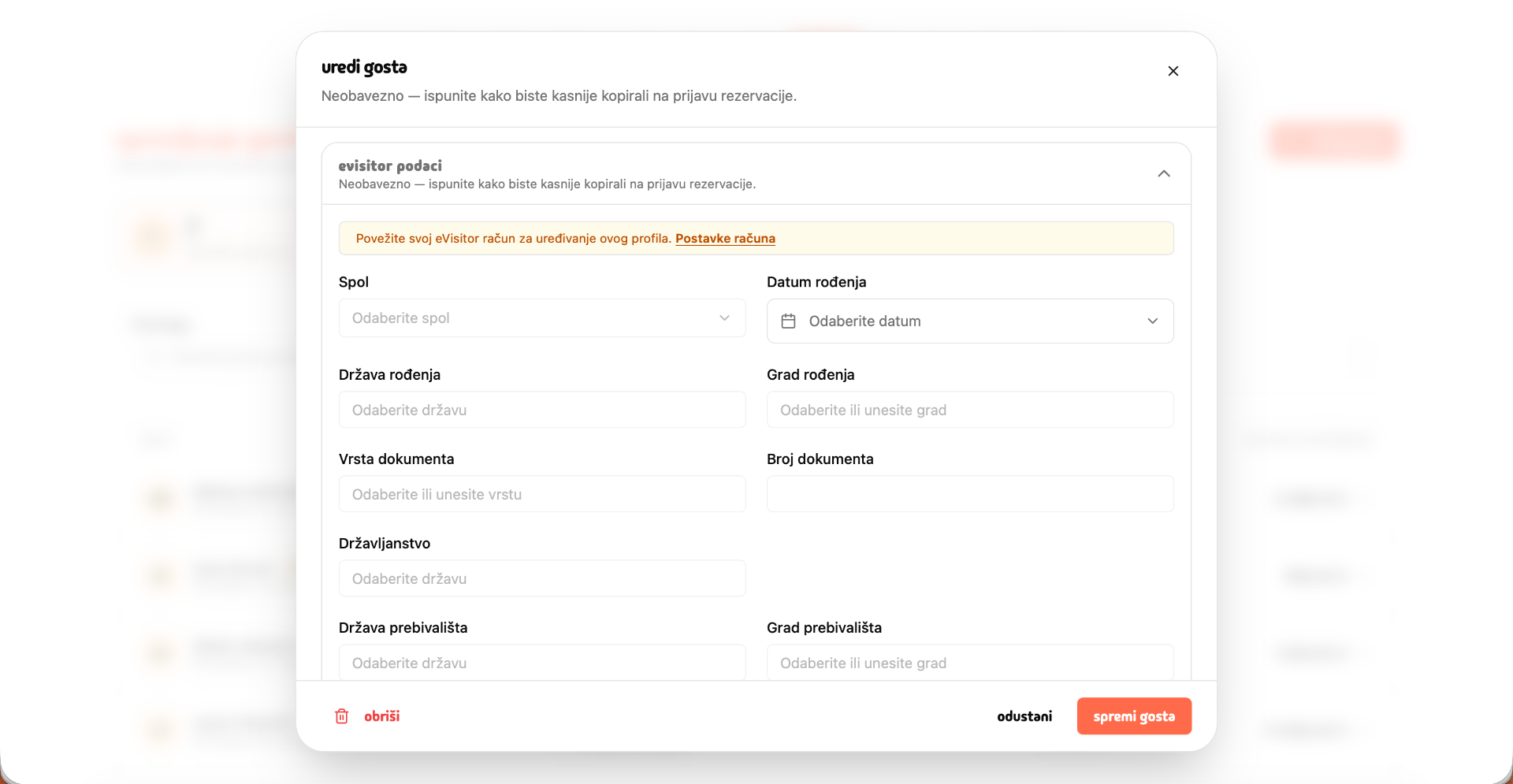Click the evisitor podaci section header
The image size is (1513, 784).
coord(756,174)
